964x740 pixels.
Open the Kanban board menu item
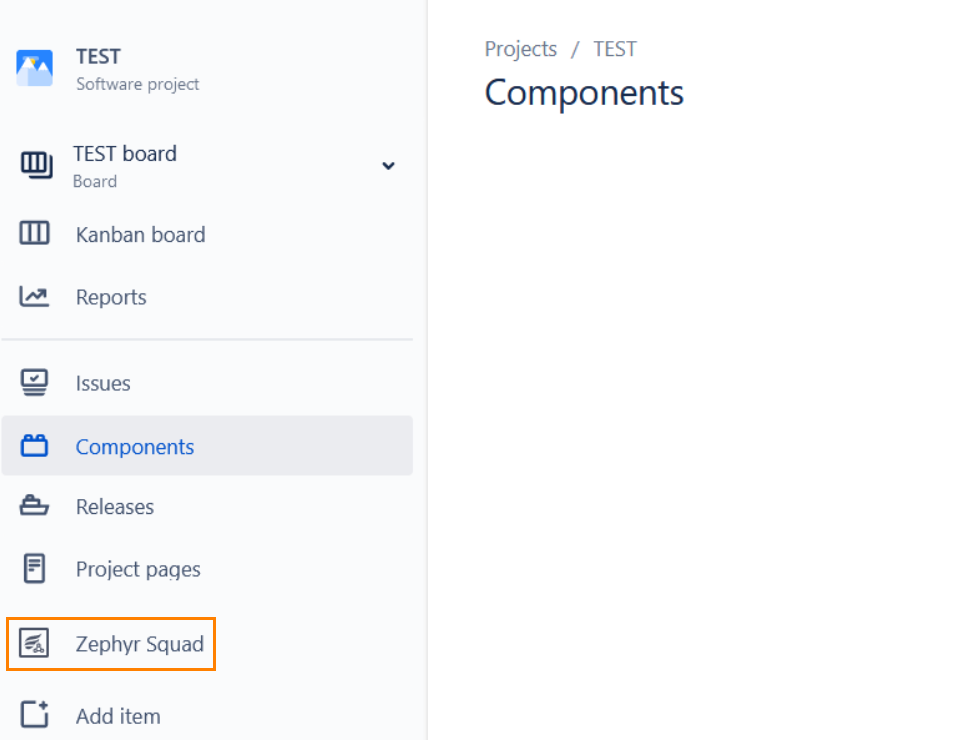click(140, 235)
